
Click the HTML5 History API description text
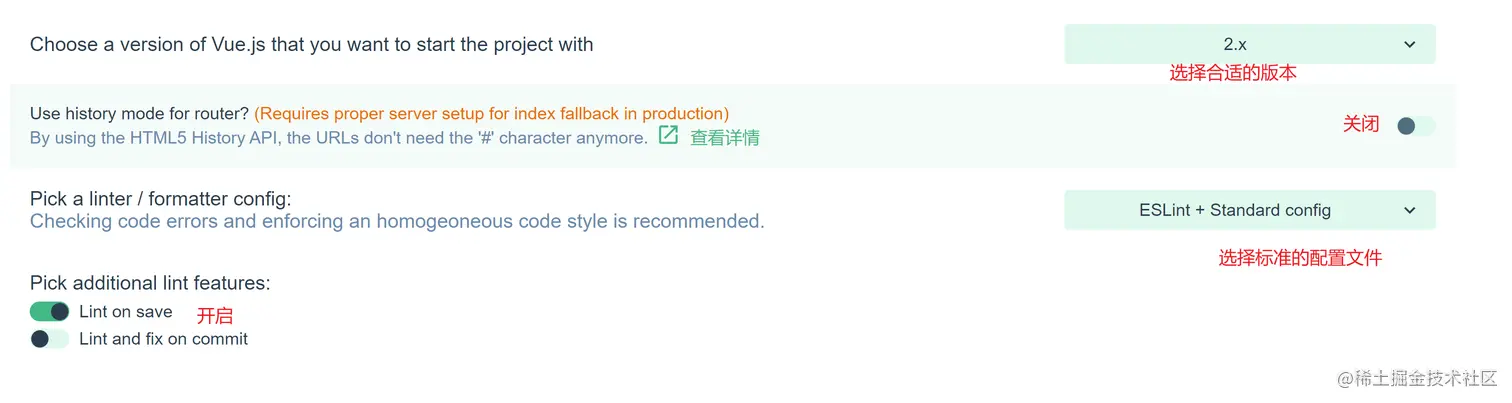coord(338,138)
